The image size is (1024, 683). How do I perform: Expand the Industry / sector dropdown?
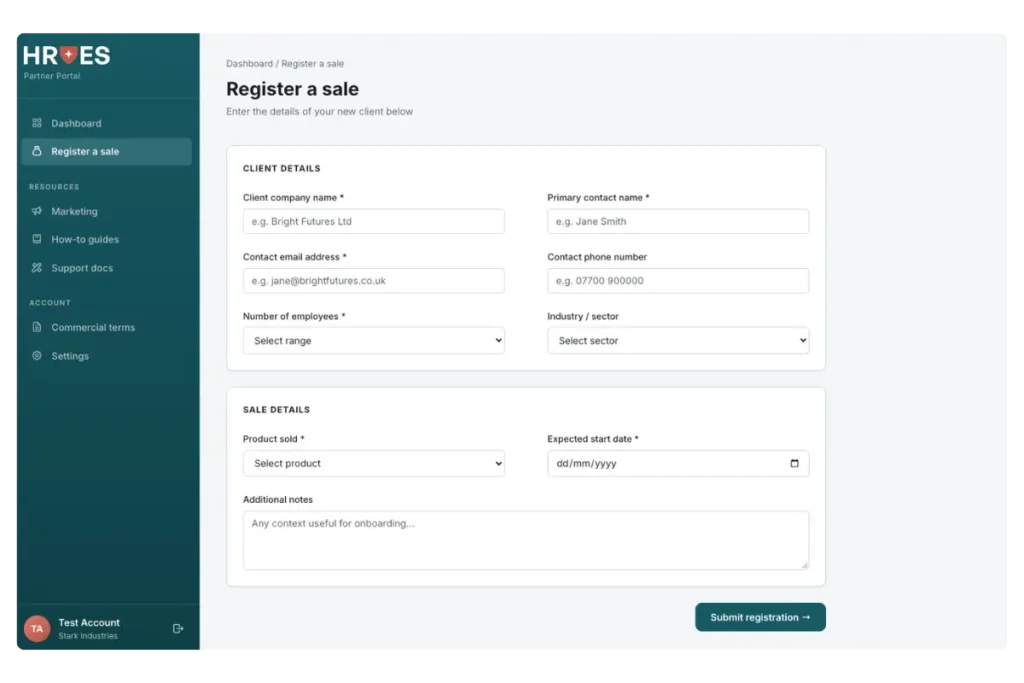point(678,340)
